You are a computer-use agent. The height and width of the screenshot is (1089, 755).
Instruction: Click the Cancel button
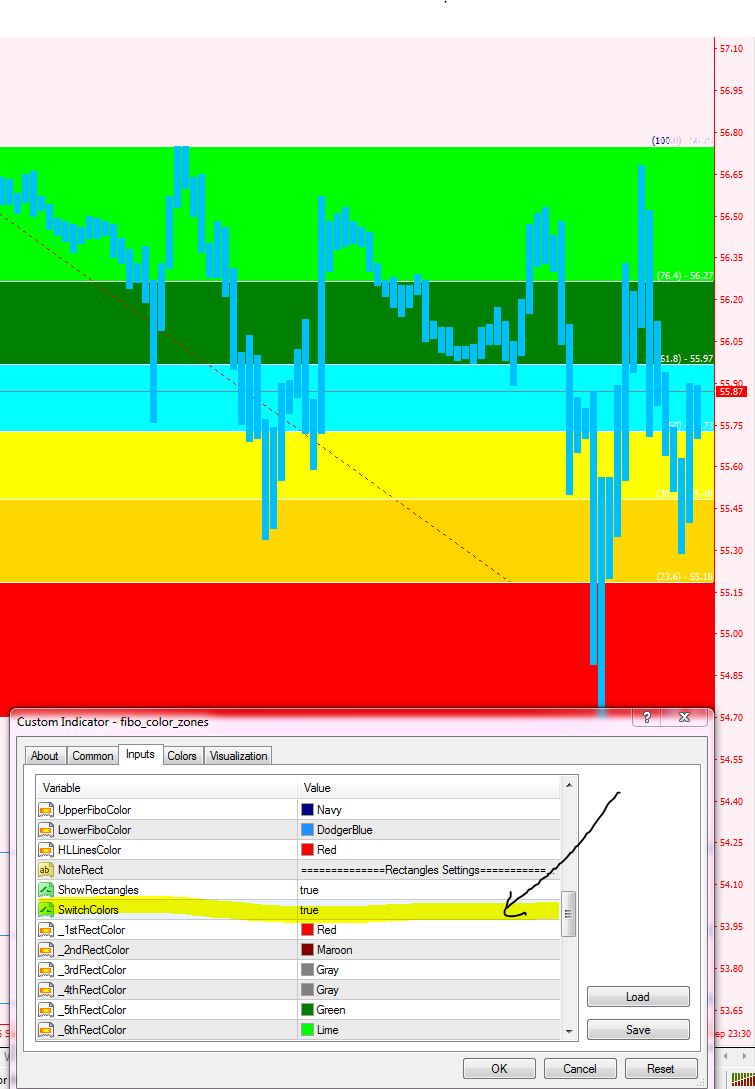pyautogui.click(x=579, y=1069)
